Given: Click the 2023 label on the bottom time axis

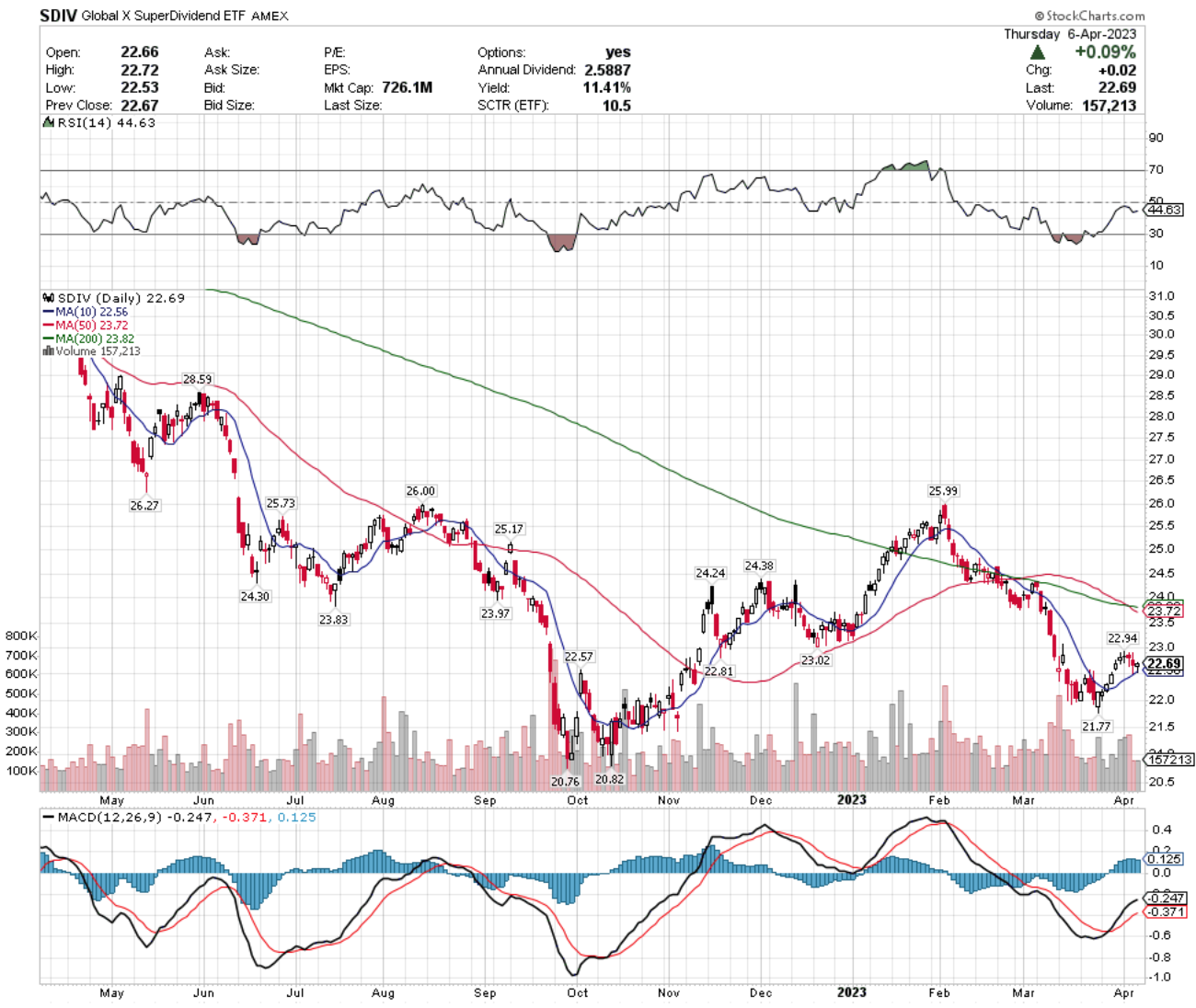Looking at the screenshot, I should (852, 992).
